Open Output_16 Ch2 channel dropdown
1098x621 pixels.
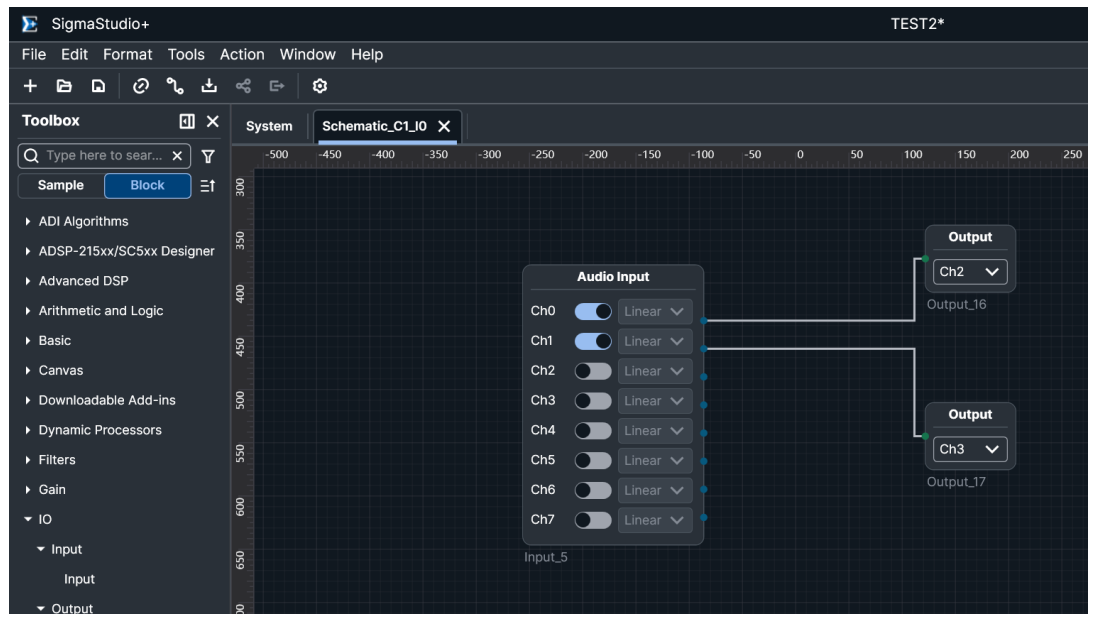pyautogui.click(x=970, y=272)
